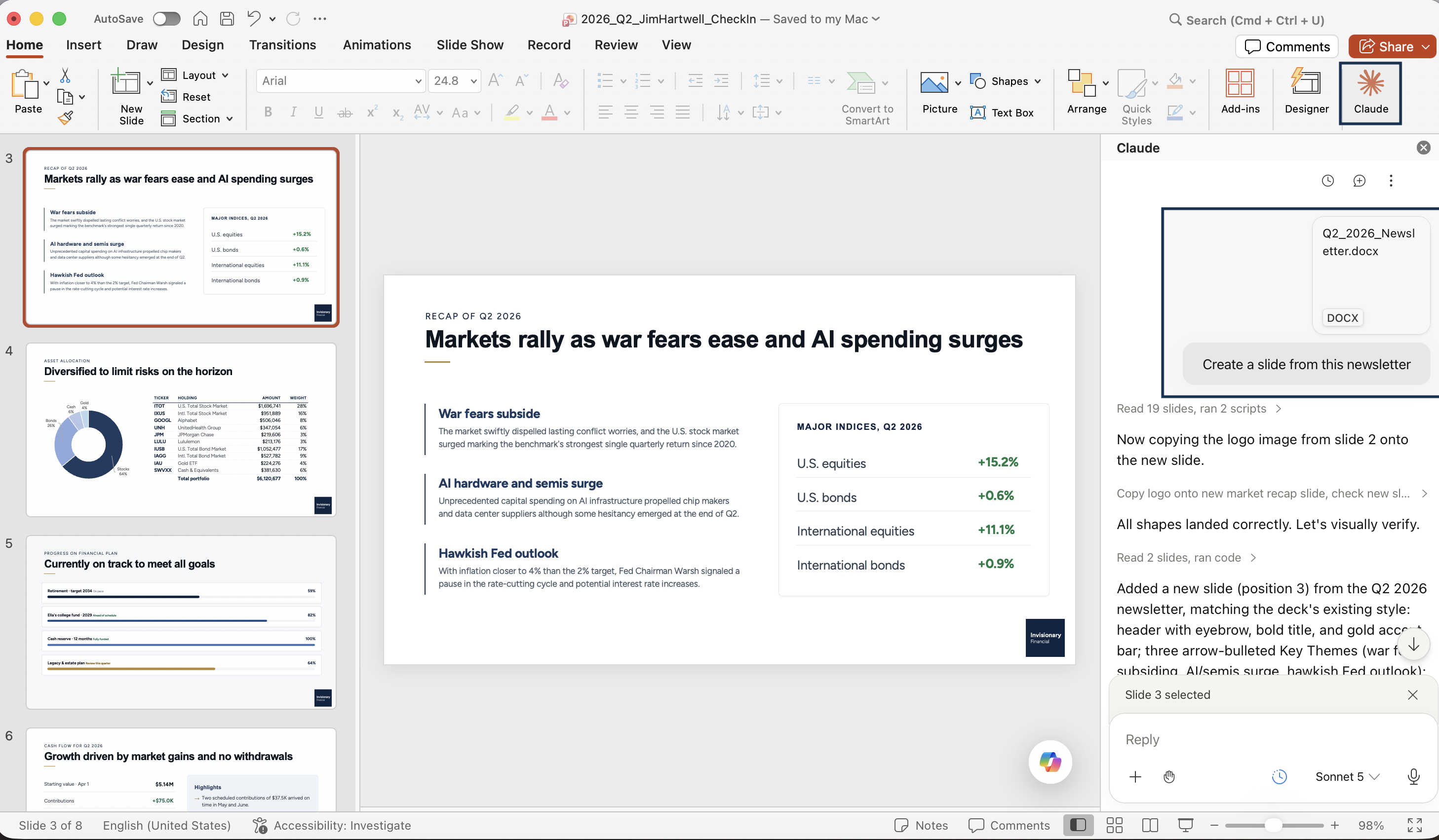The width and height of the screenshot is (1439, 840).
Task: Toggle Subscript formatting
Action: (x=398, y=113)
